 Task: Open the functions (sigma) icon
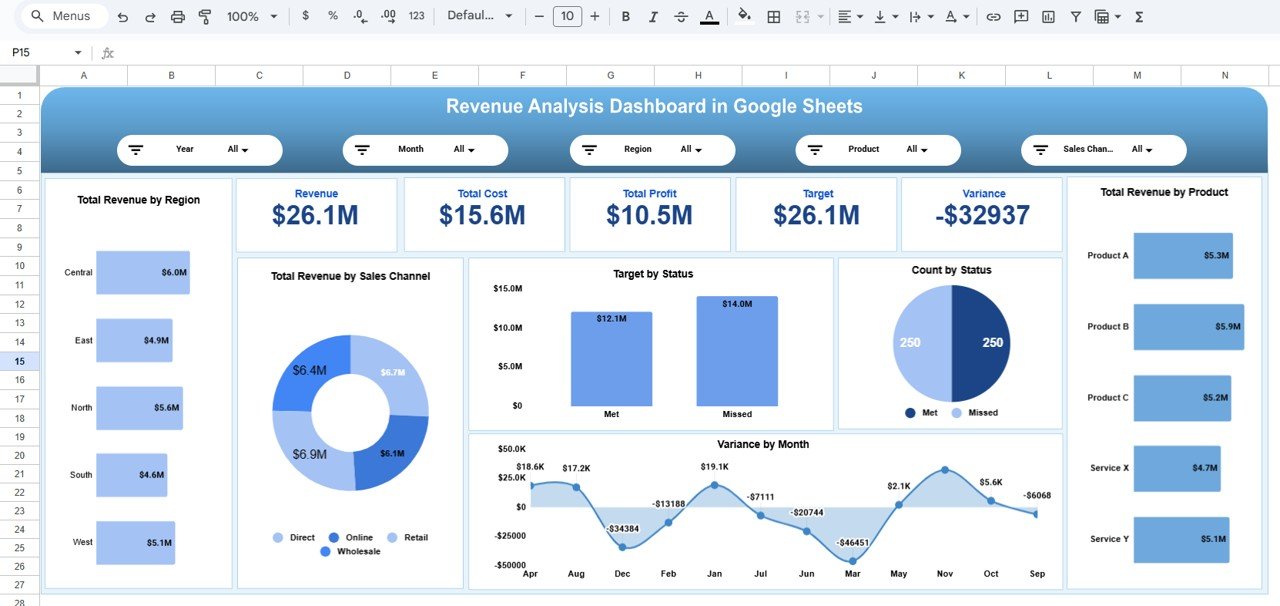1139,16
